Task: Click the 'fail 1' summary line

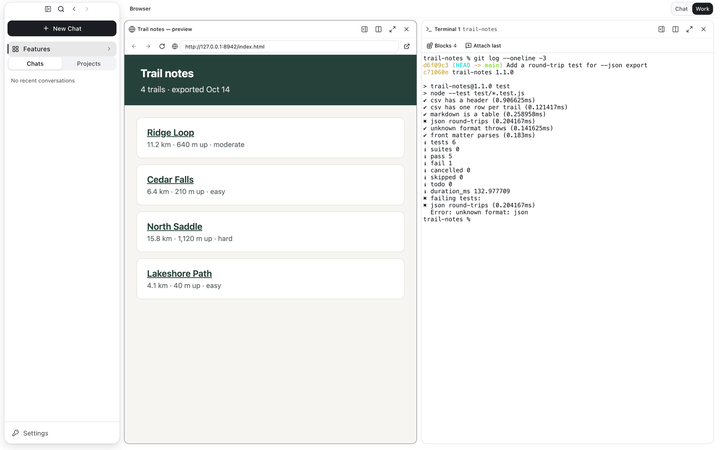Action: pos(438,163)
